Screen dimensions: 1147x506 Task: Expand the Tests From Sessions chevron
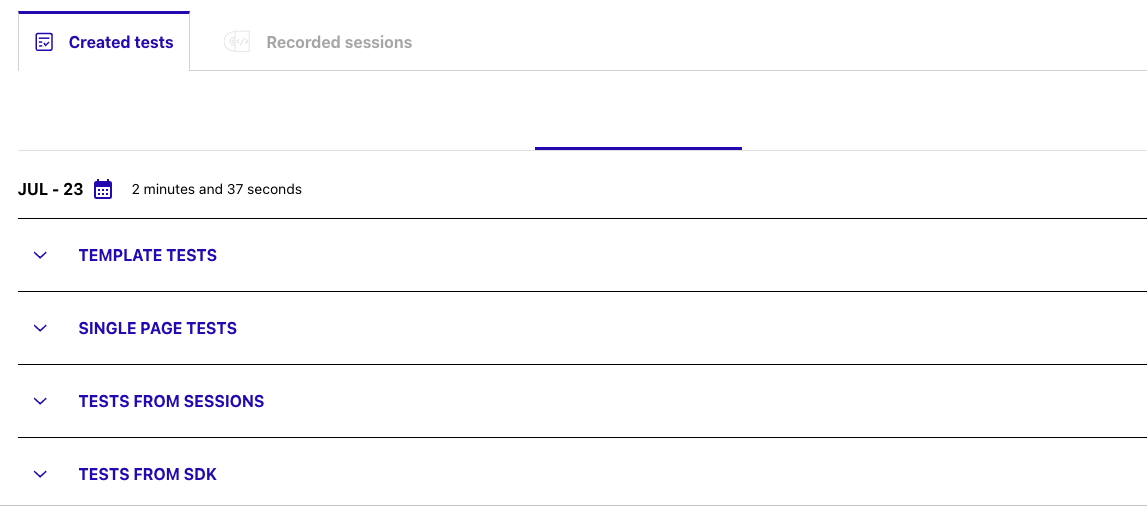coord(40,401)
